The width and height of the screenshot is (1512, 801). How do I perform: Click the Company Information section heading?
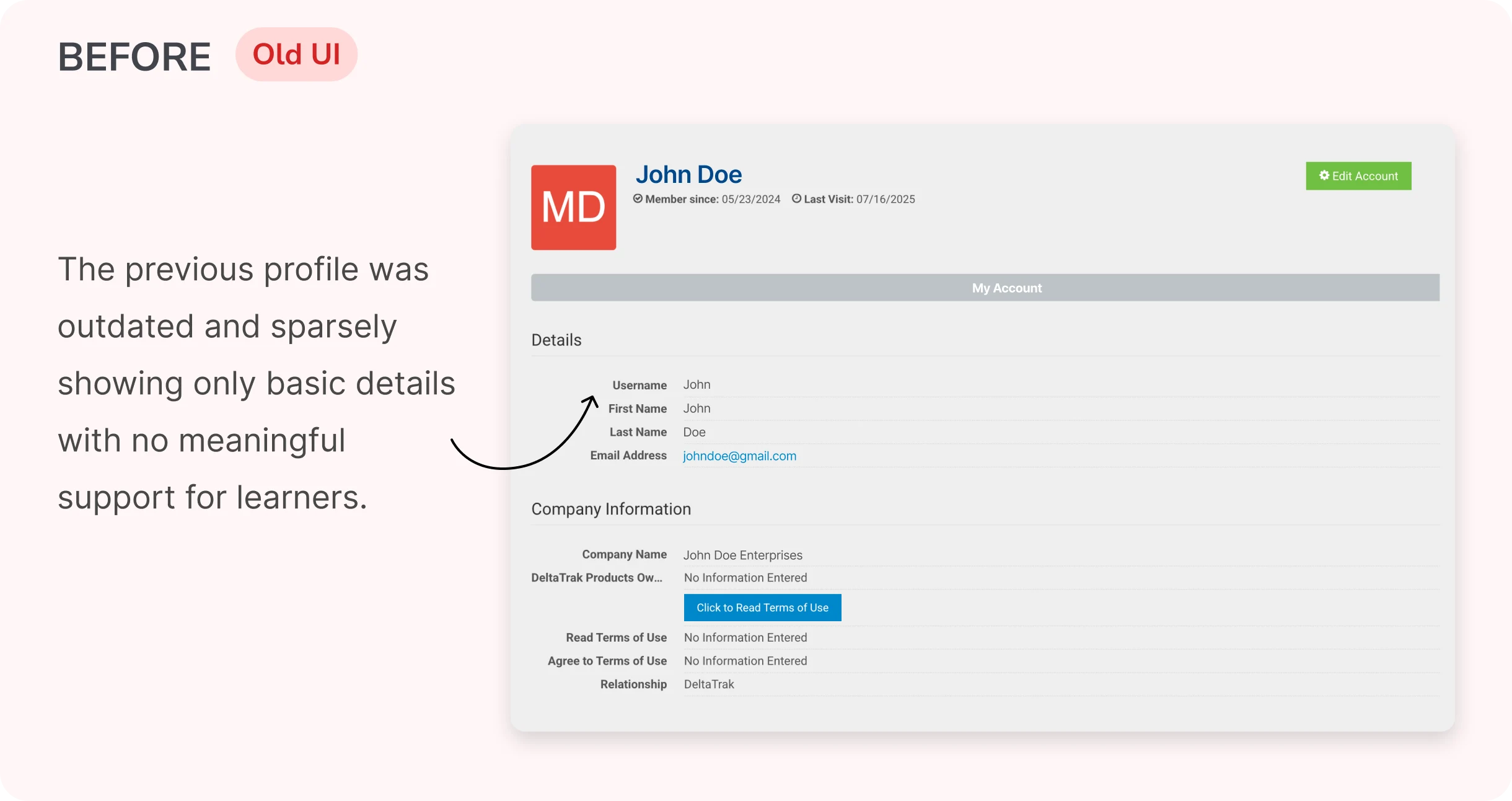click(610, 509)
